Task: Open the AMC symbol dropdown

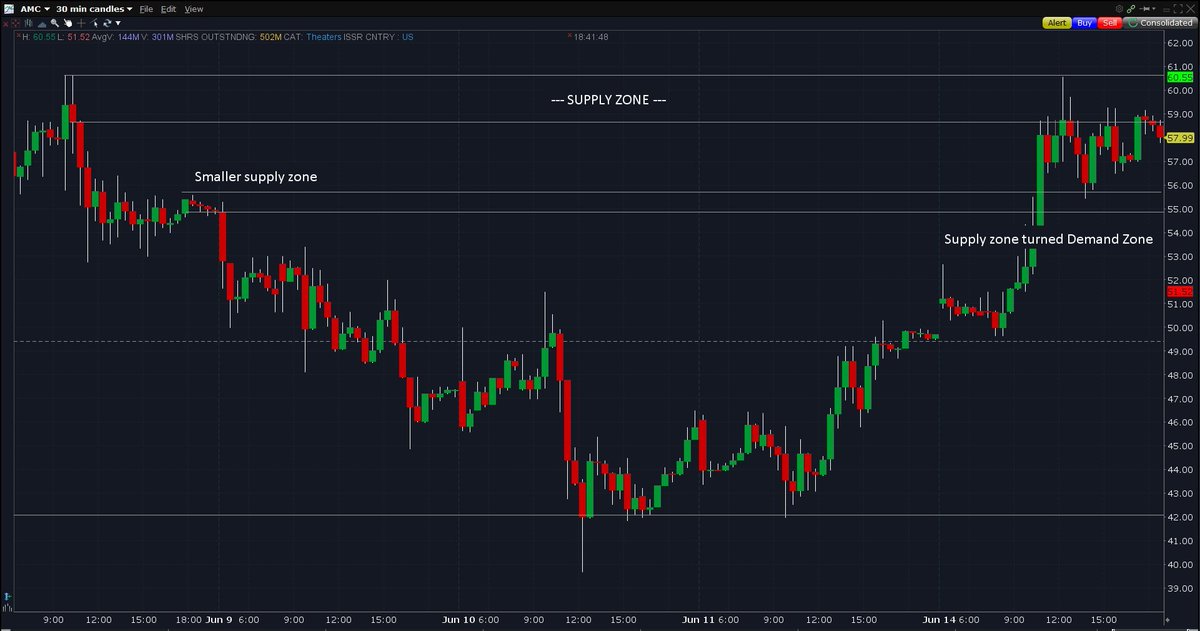Action: [35, 9]
